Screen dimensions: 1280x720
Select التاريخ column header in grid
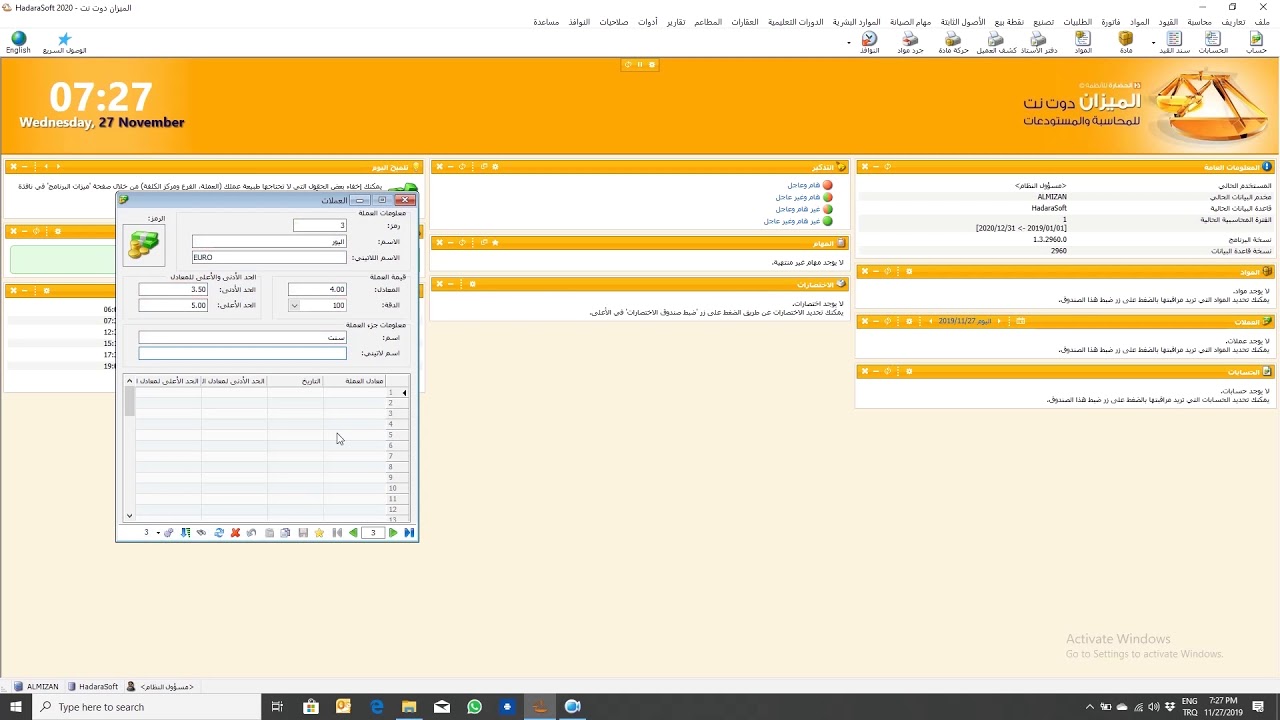tap(295, 381)
